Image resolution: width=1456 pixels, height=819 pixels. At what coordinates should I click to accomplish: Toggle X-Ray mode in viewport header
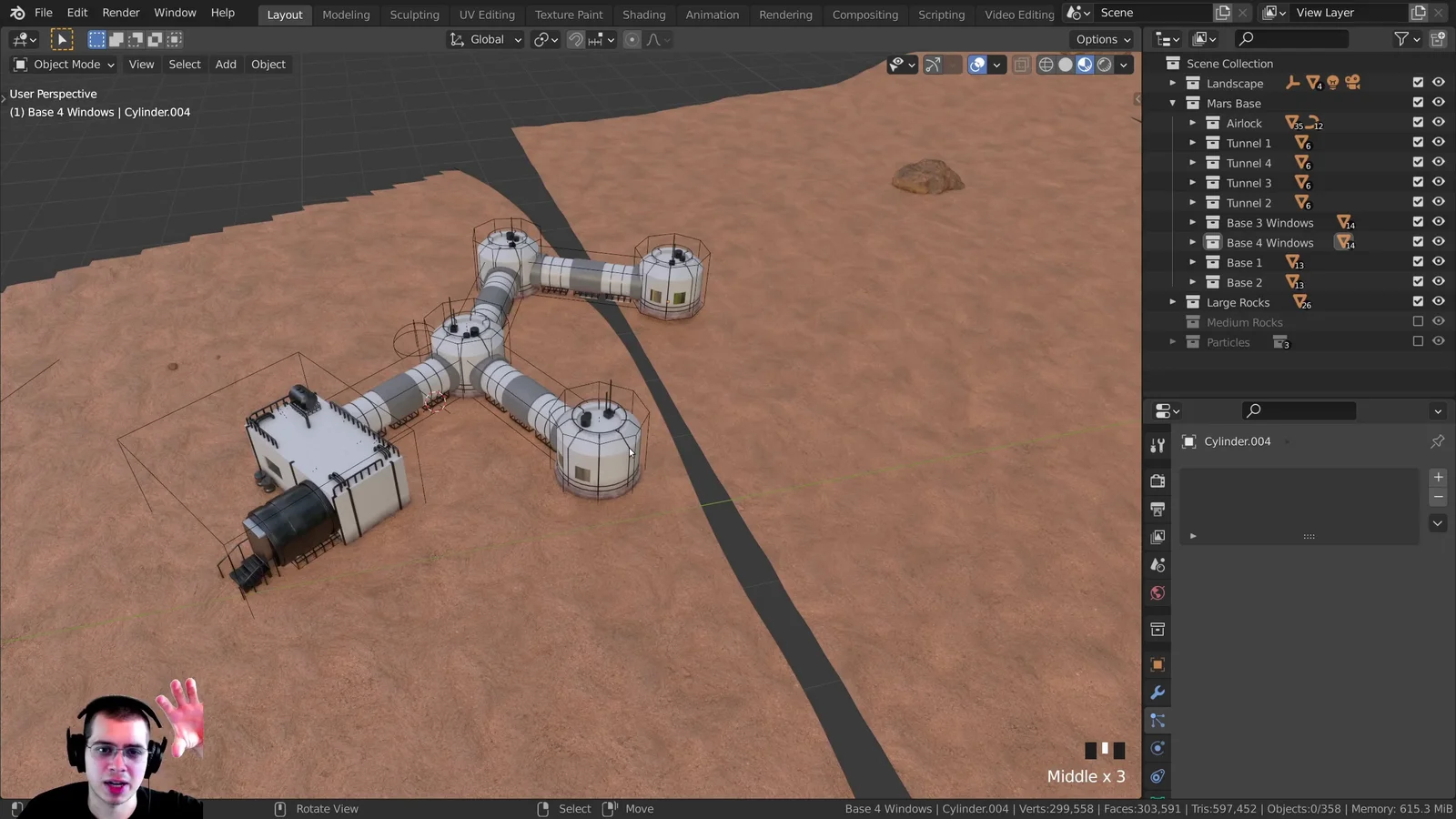tap(1021, 65)
